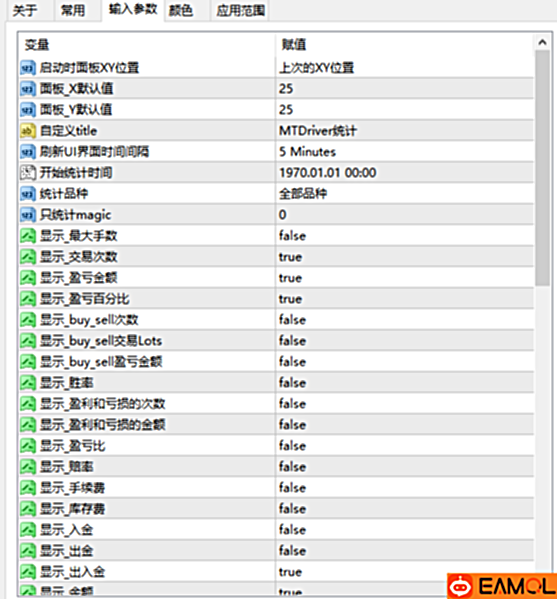Toggle the false value for 显示_最大手数
This screenshot has width=557, height=599.
pyautogui.click(x=405, y=236)
